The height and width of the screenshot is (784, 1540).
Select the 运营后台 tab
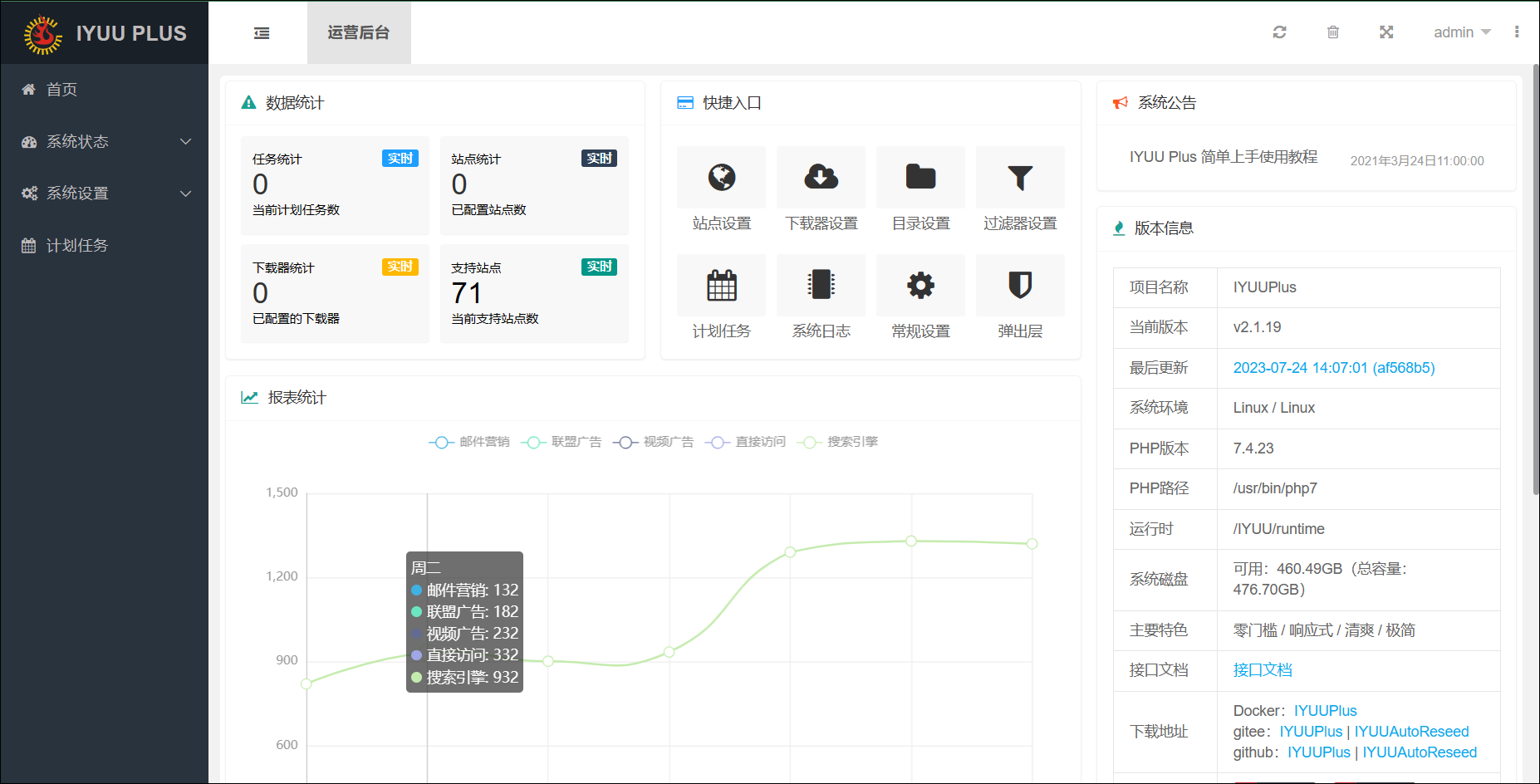click(x=359, y=32)
